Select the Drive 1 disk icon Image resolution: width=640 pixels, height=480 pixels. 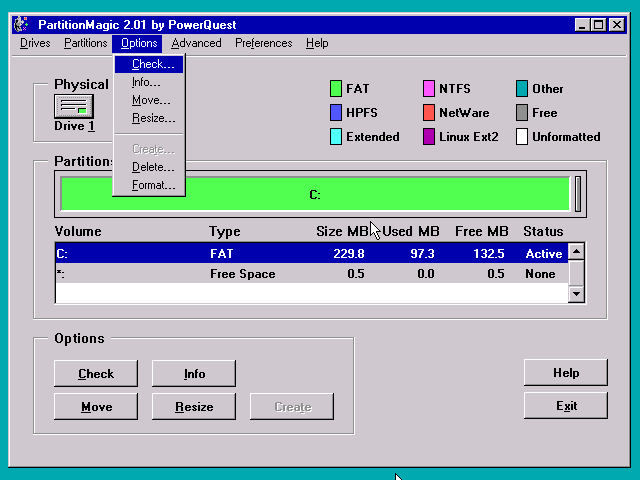click(74, 107)
